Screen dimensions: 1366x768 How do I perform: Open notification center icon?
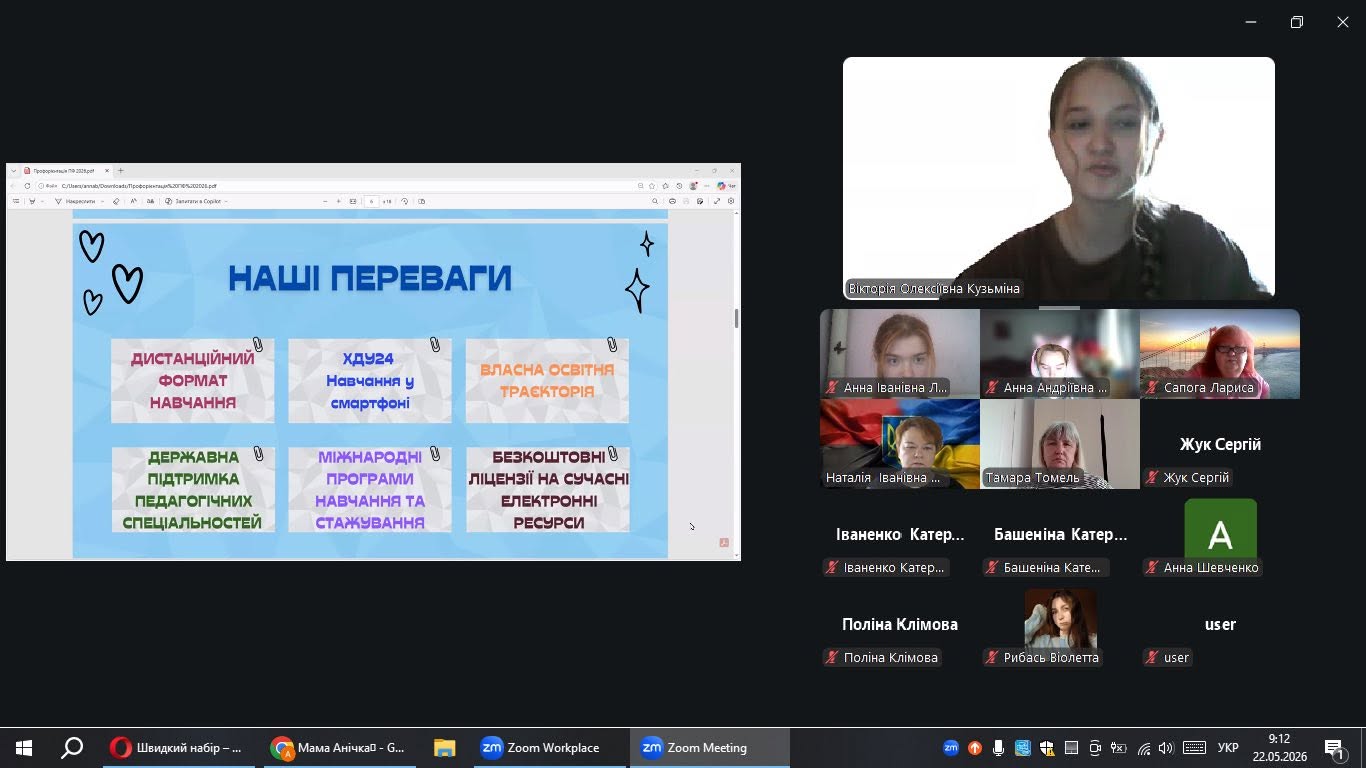pyautogui.click(x=1334, y=748)
